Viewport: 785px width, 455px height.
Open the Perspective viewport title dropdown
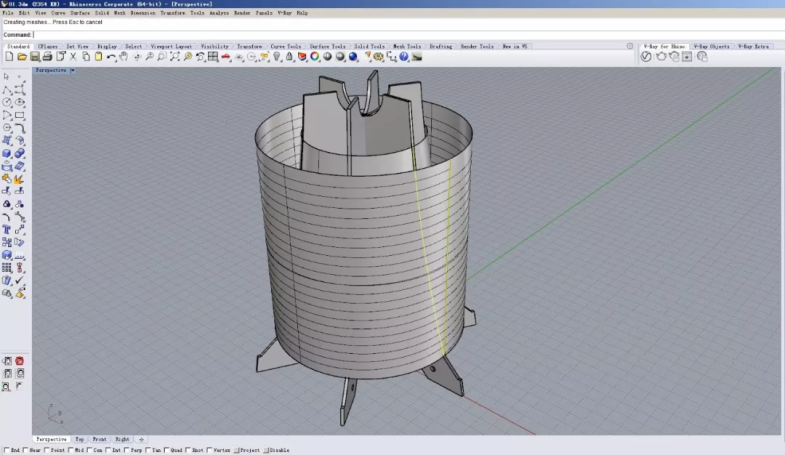pos(73,71)
